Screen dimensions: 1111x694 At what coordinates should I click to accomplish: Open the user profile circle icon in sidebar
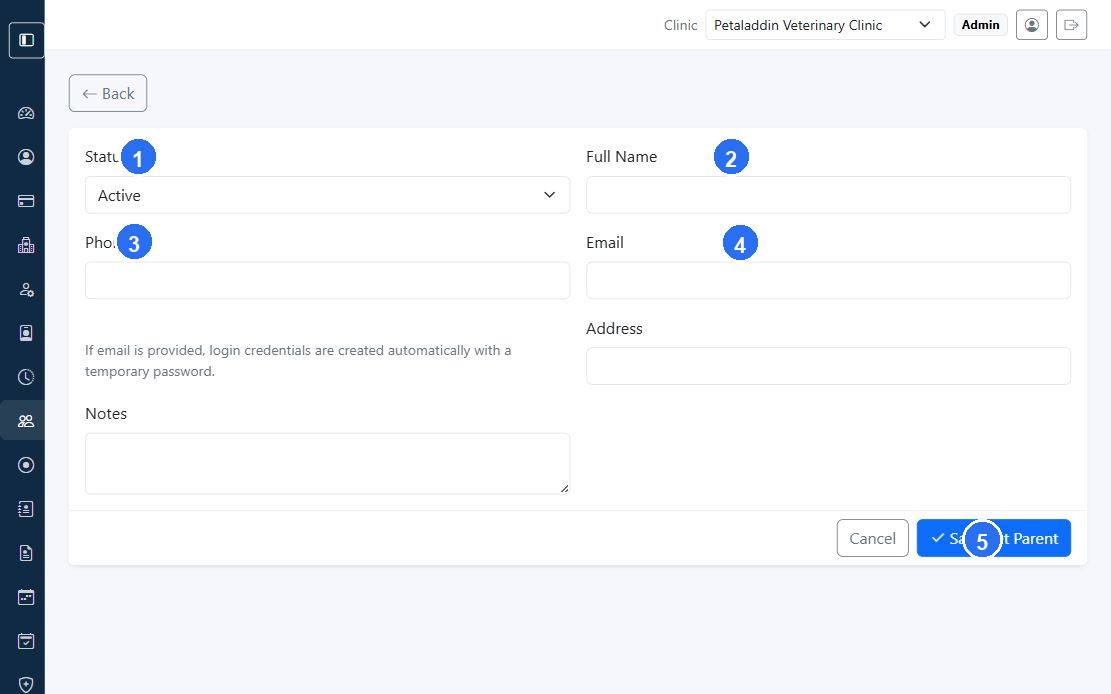(x=26, y=157)
